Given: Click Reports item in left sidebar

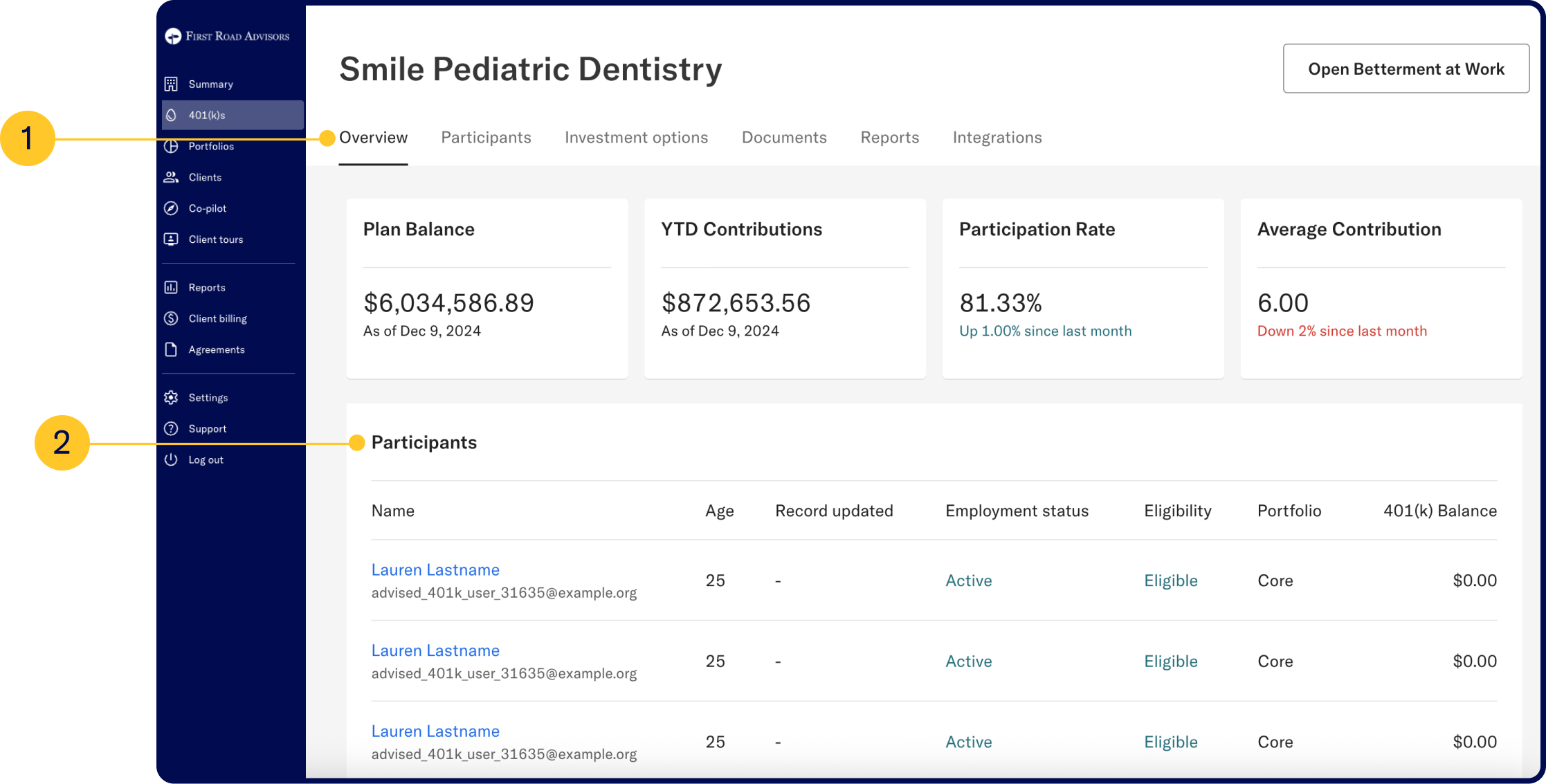Looking at the screenshot, I should [x=206, y=287].
